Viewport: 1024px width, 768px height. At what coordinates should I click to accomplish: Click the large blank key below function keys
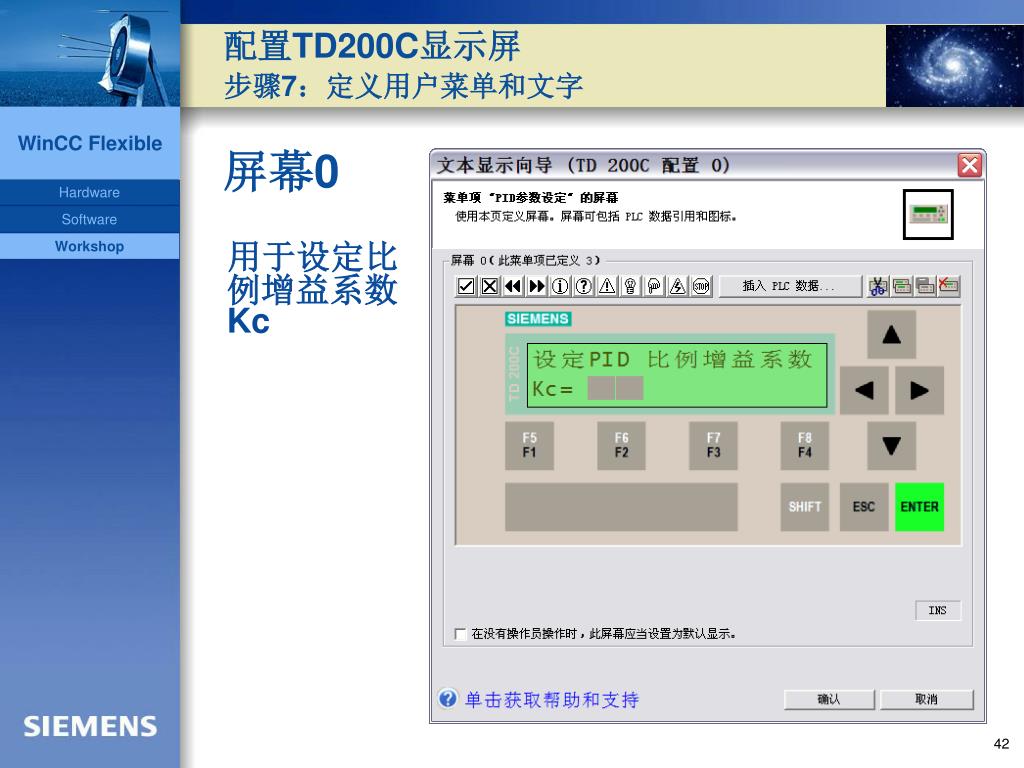point(621,507)
